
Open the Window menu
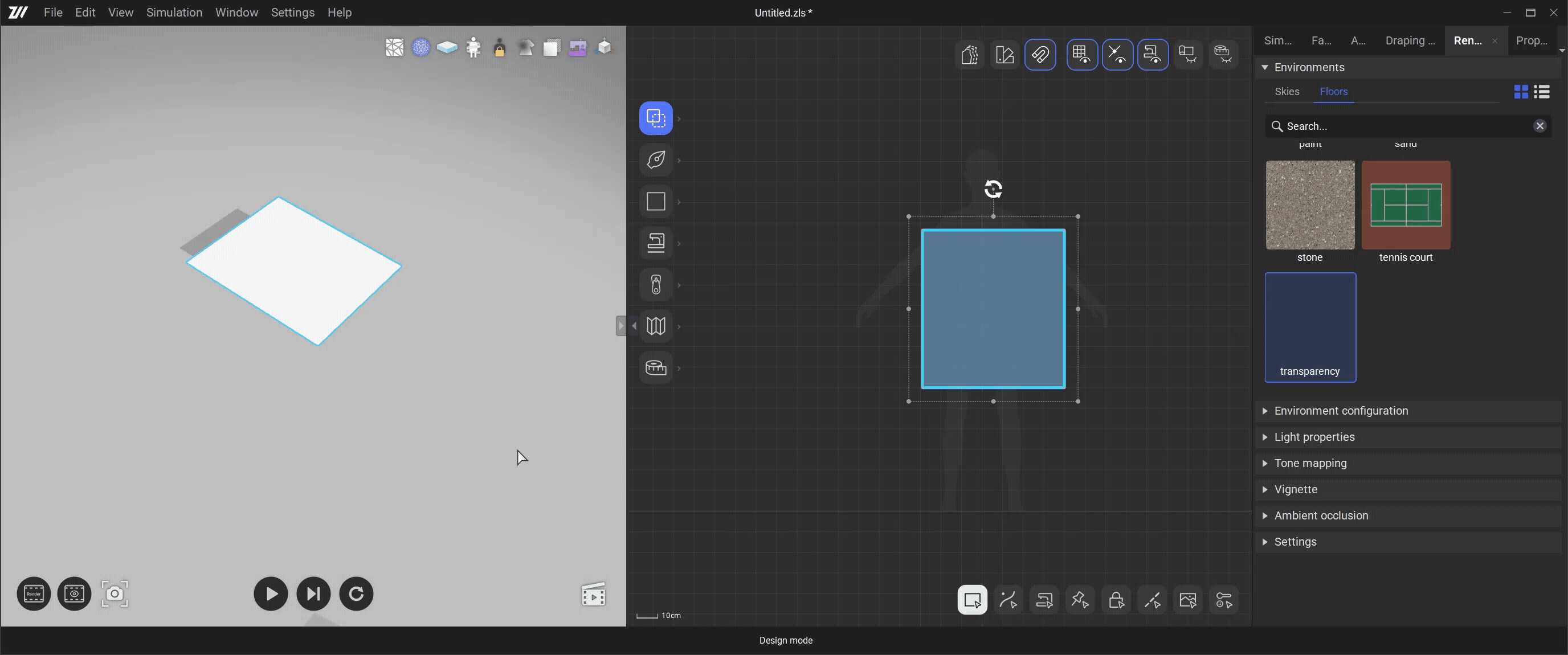(236, 12)
